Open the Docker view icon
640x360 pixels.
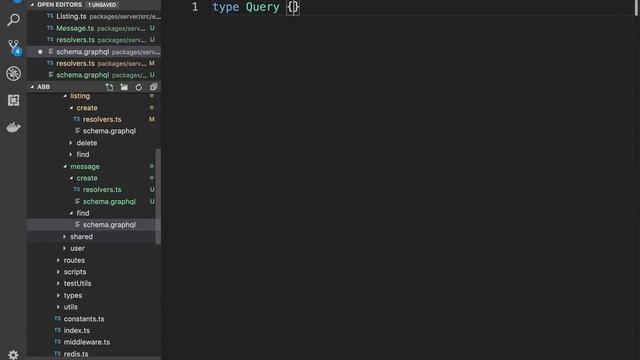click(13, 127)
